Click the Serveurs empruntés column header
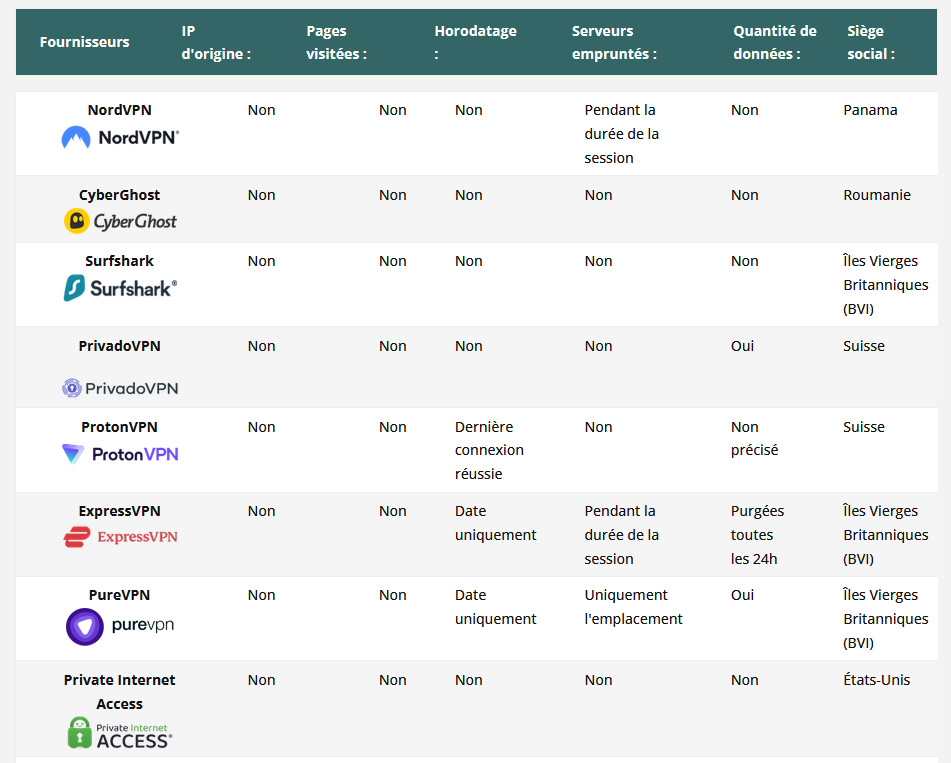The height and width of the screenshot is (763, 951). coord(614,42)
